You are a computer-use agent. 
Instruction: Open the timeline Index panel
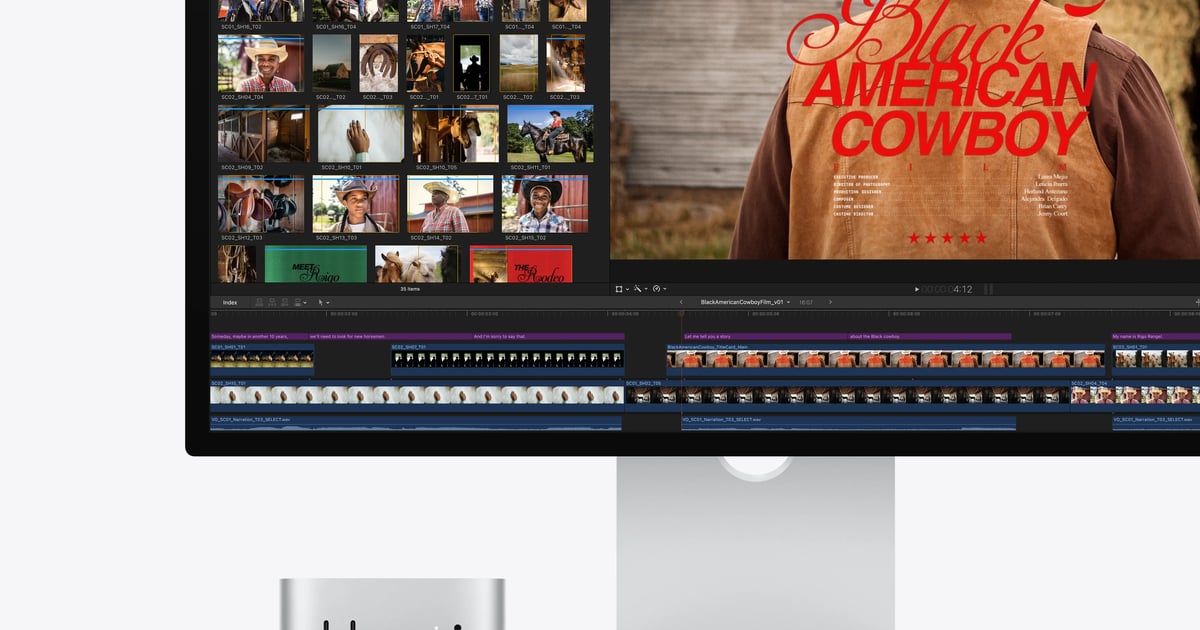click(x=230, y=302)
